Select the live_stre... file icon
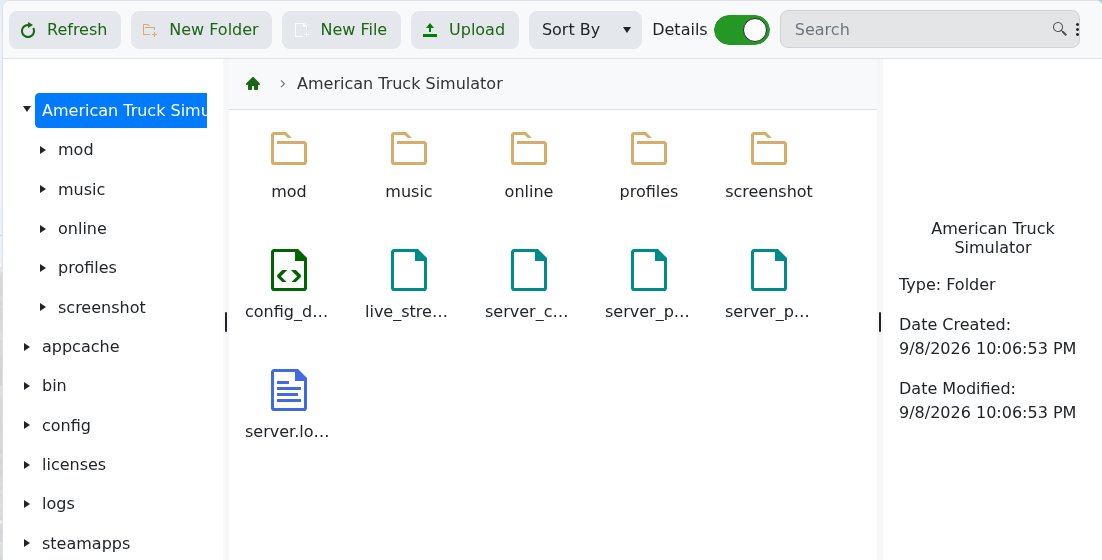The width and height of the screenshot is (1102, 560). (x=409, y=270)
